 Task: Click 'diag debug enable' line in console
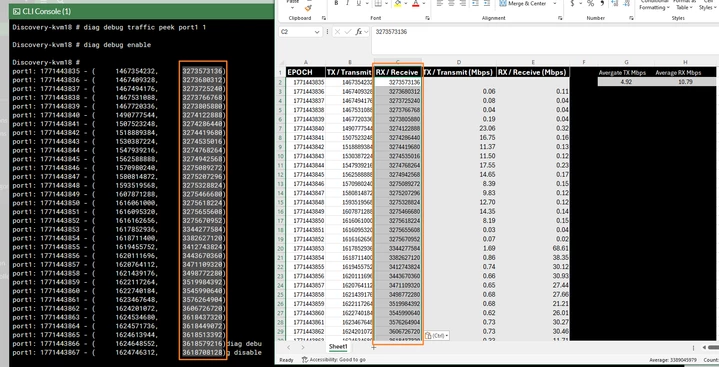(x=82, y=44)
